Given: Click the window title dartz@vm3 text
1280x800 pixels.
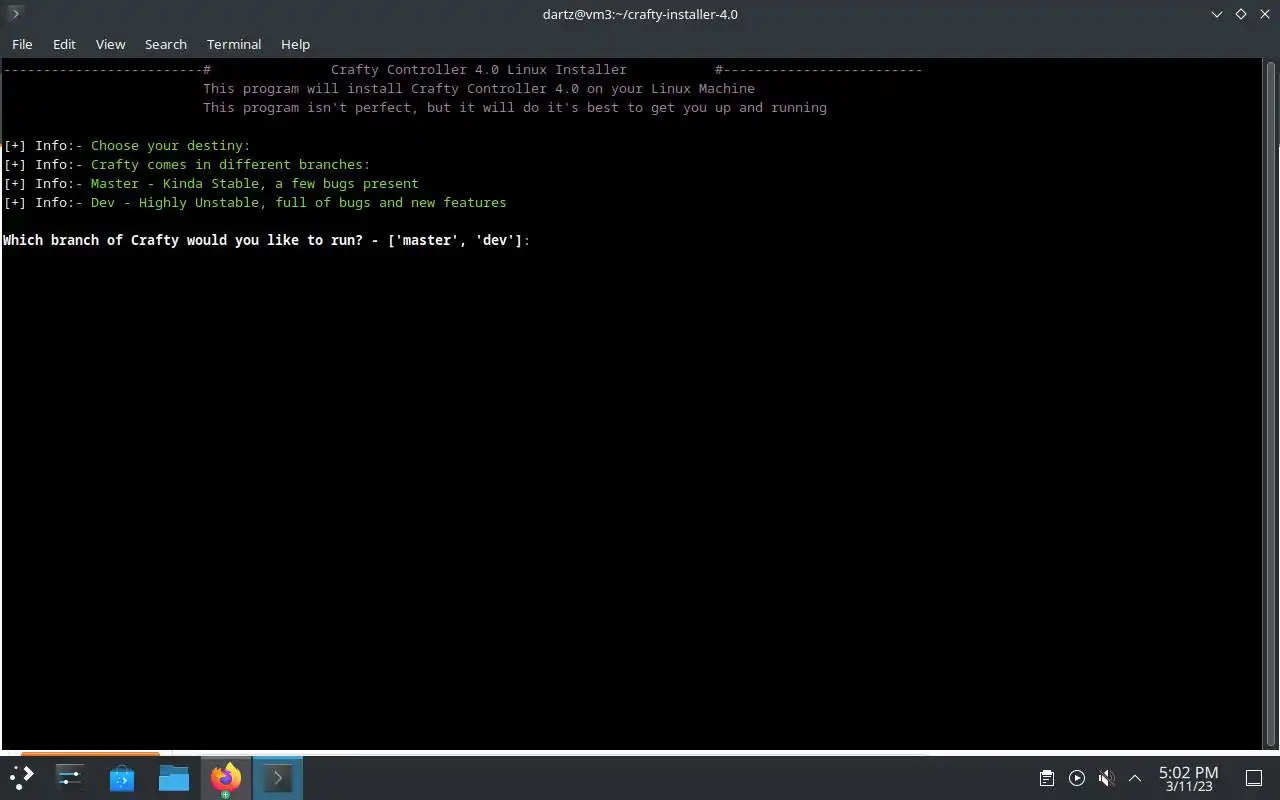Looking at the screenshot, I should coord(640,14).
